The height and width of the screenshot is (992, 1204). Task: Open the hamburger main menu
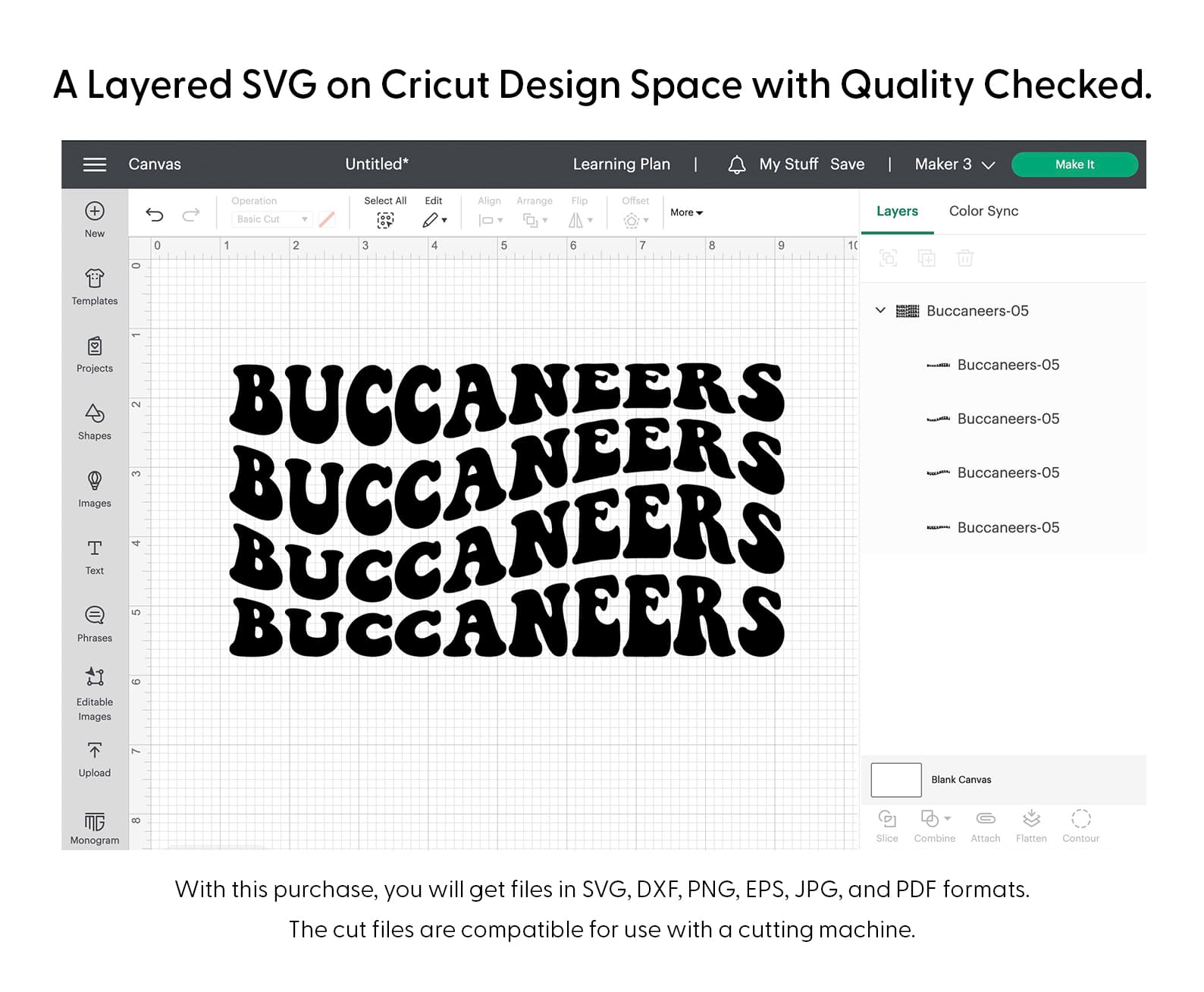pos(94,165)
